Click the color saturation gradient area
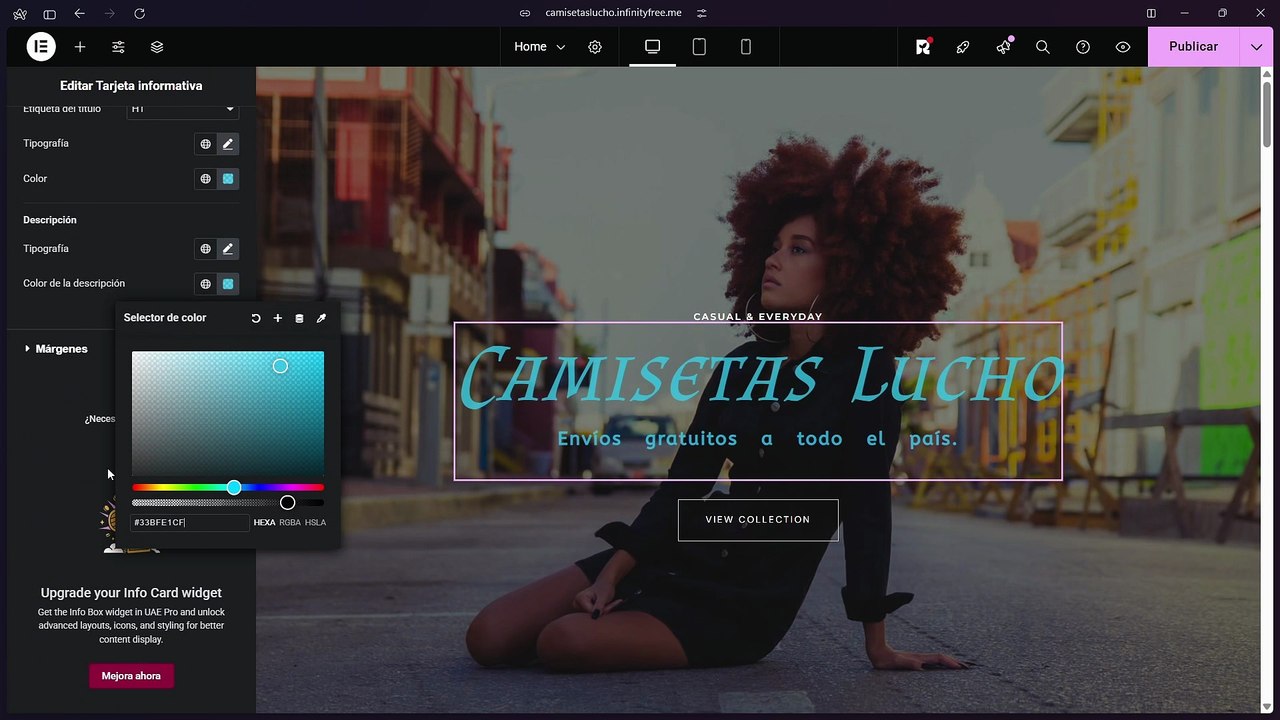1280x720 pixels. pyautogui.click(x=228, y=413)
